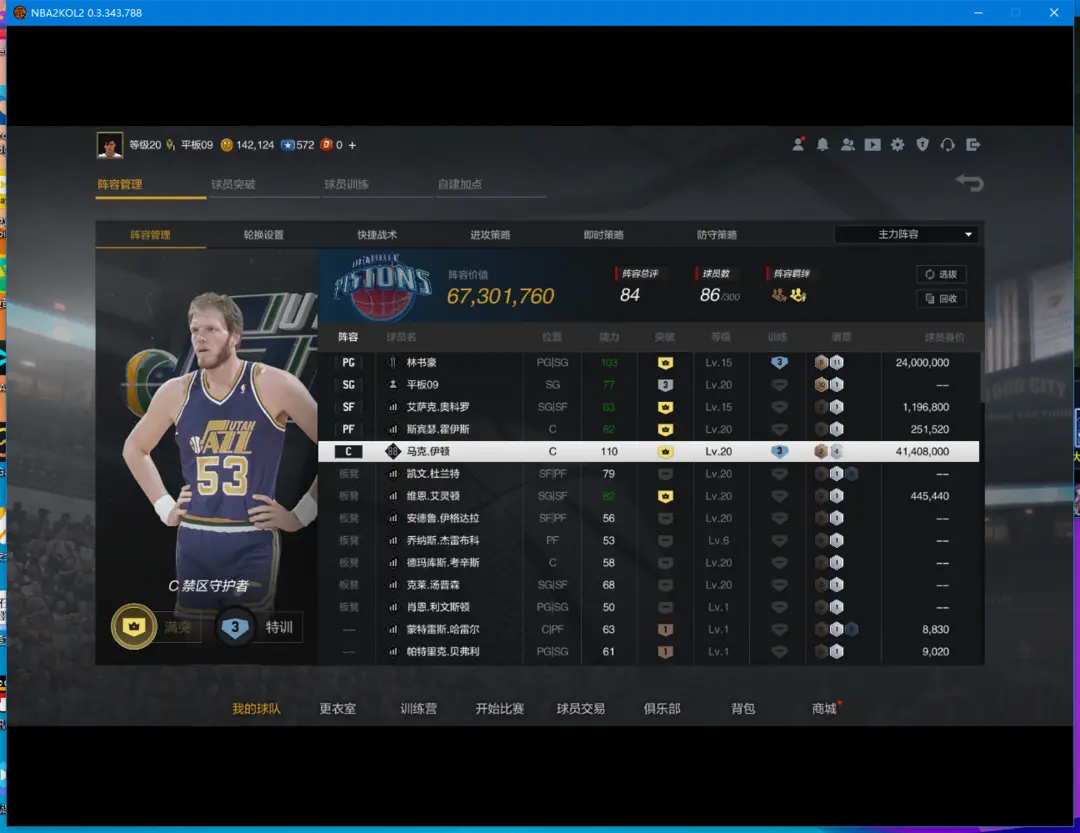Click the lineup value 67,301,760
Viewport: 1080px width, 833px height.
500,296
